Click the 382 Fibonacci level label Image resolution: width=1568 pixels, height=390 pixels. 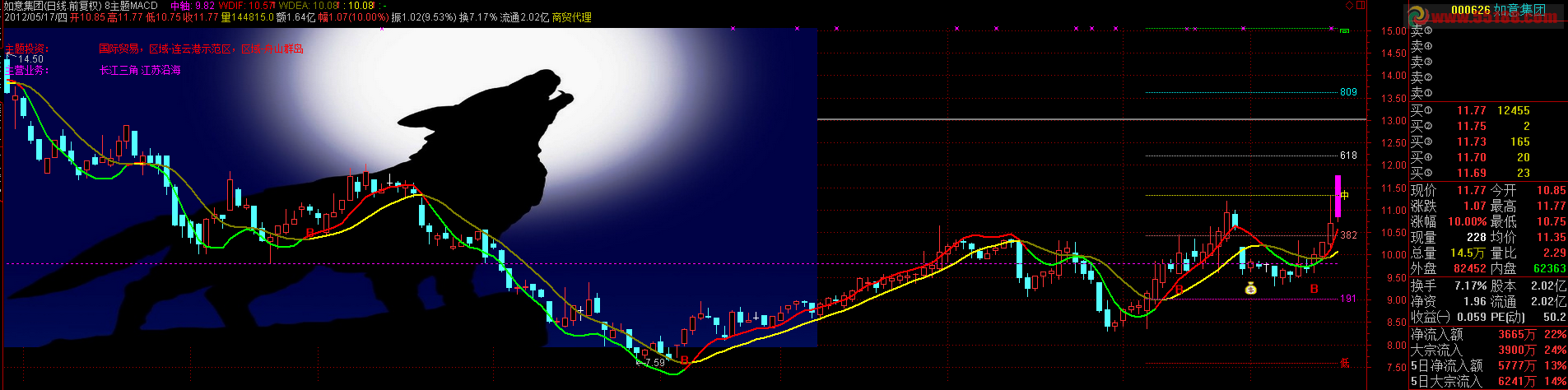(x=1348, y=235)
